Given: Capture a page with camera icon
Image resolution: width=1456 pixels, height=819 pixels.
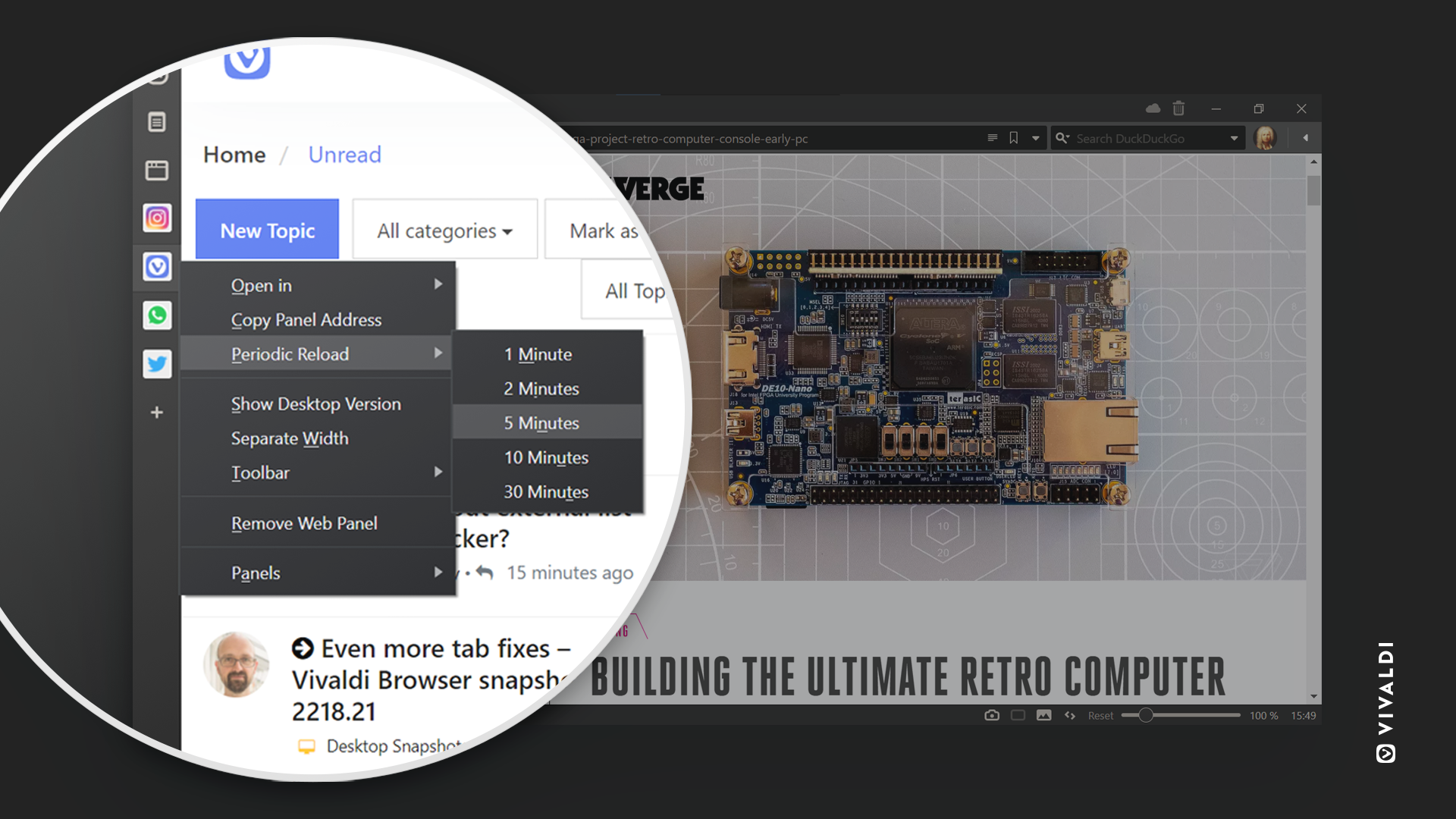Looking at the screenshot, I should [992, 715].
